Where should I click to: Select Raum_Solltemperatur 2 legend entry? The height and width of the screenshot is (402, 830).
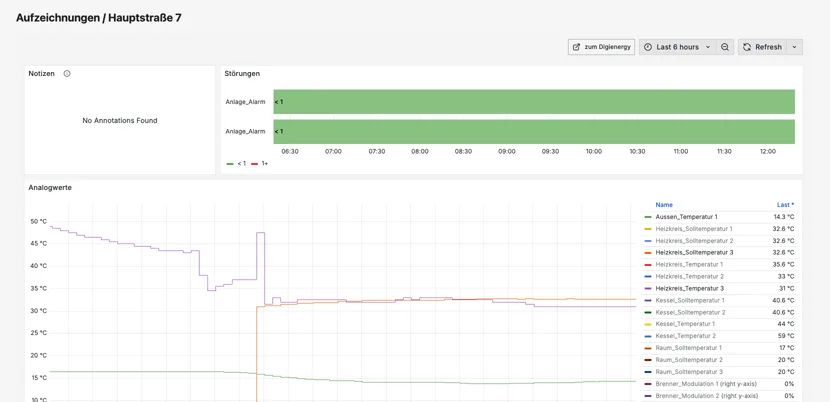(689, 360)
